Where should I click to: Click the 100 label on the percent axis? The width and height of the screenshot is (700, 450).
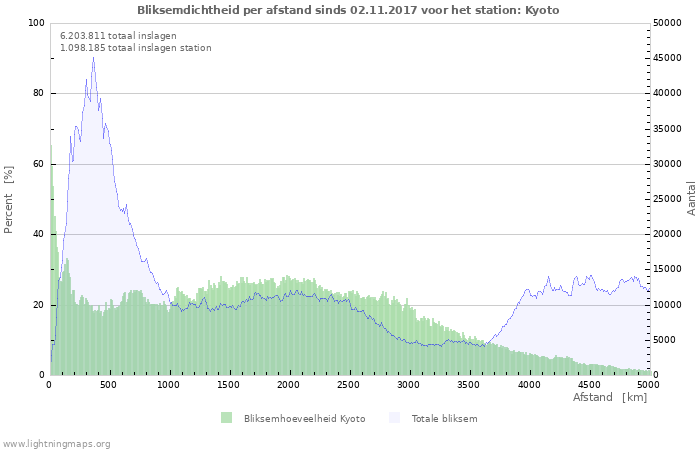point(36,23)
